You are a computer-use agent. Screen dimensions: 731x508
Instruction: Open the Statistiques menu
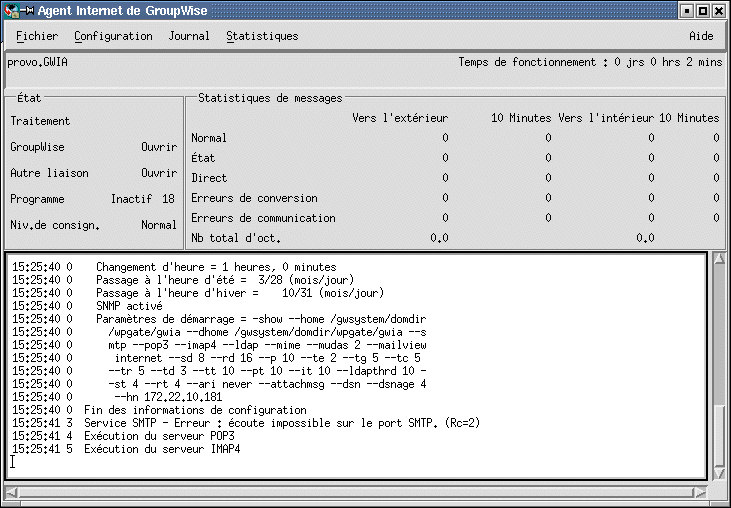[262, 36]
